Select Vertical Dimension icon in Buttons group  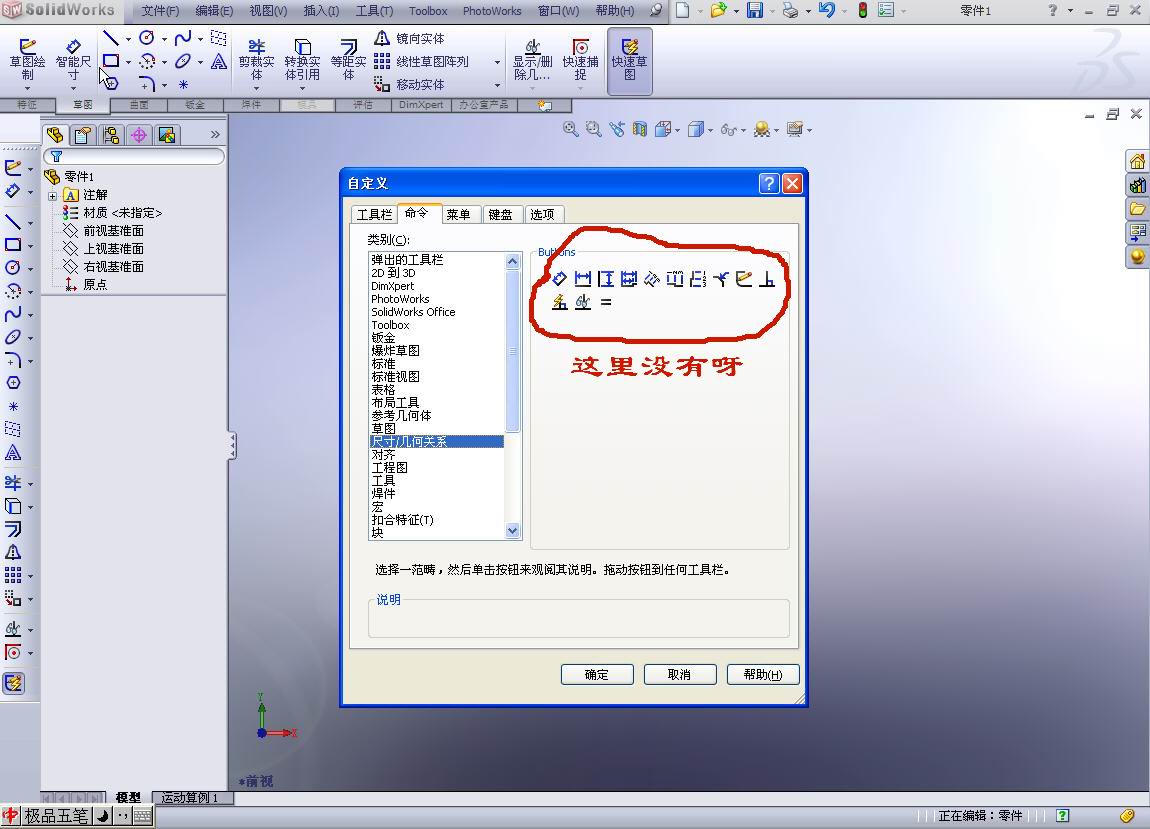[606, 279]
